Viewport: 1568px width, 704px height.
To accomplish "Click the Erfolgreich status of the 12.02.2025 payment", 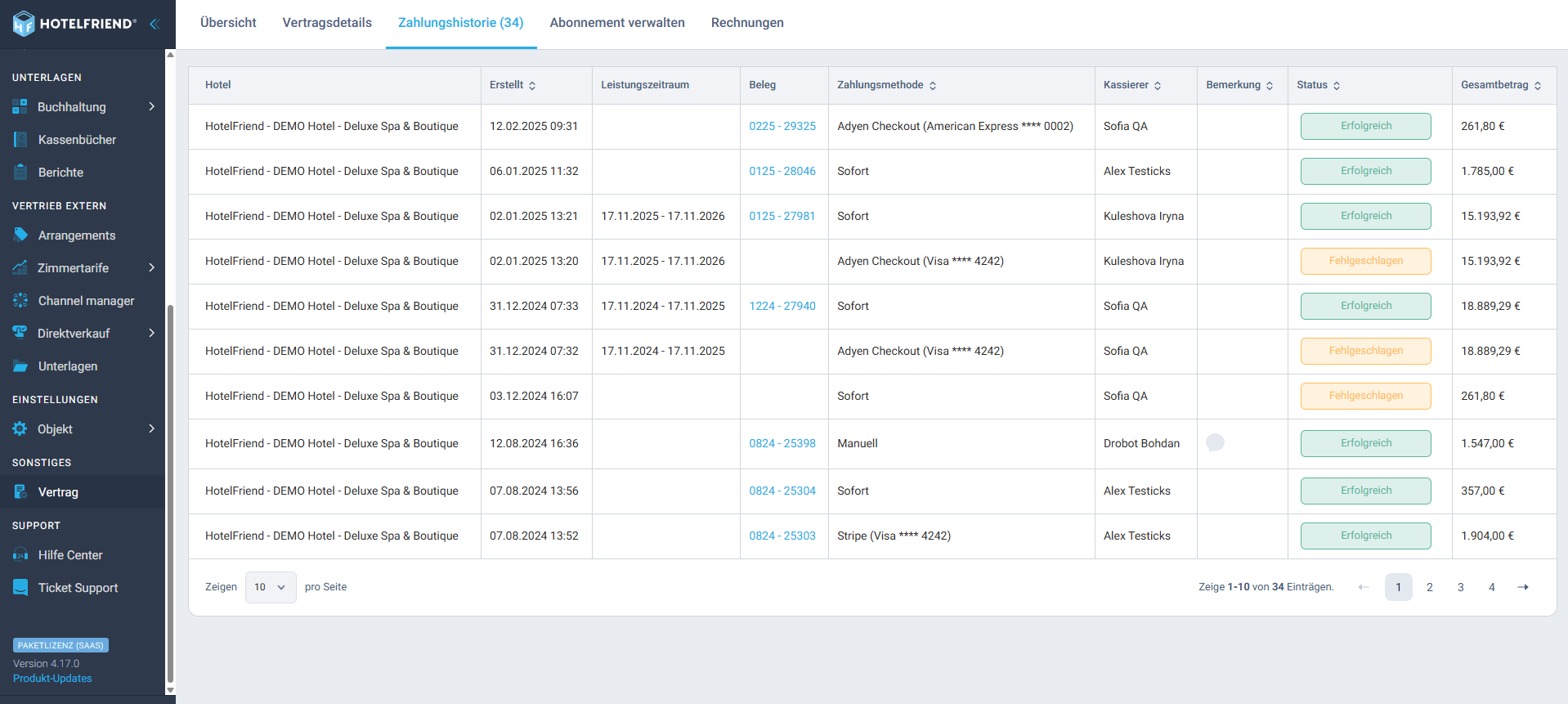I will click(x=1366, y=126).
